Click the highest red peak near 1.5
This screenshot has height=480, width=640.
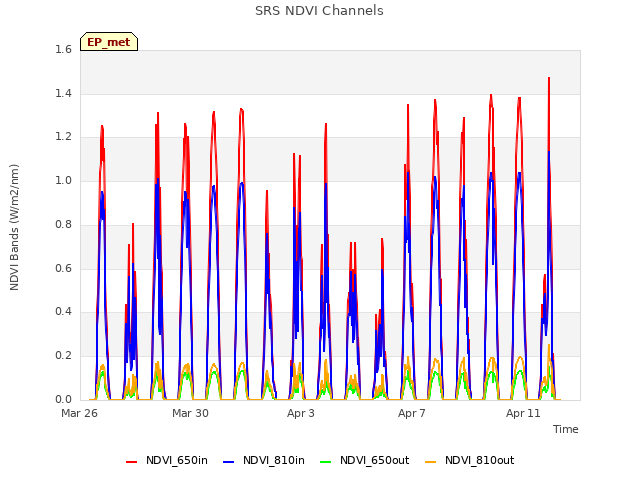point(549,78)
